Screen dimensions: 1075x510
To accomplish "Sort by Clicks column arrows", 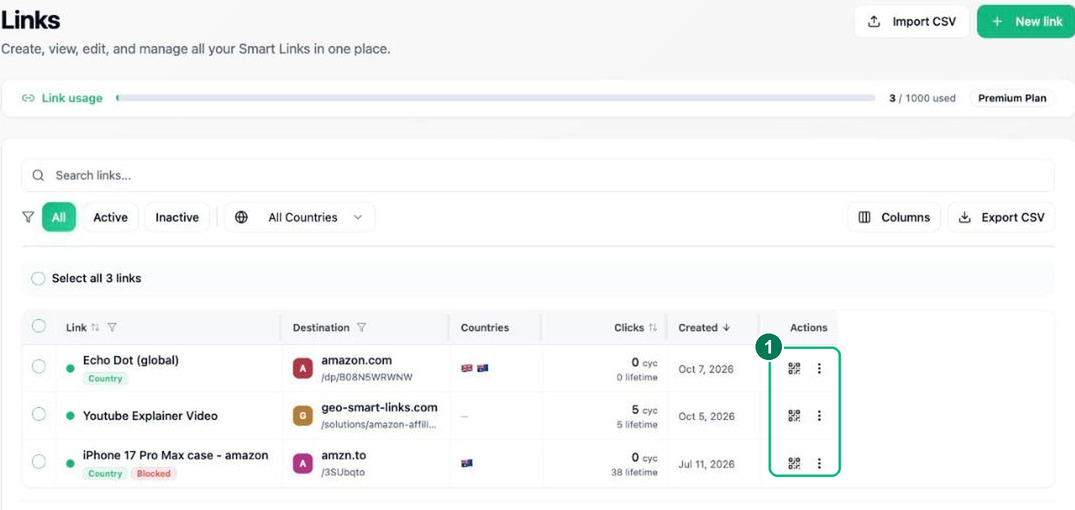I will [x=653, y=328].
